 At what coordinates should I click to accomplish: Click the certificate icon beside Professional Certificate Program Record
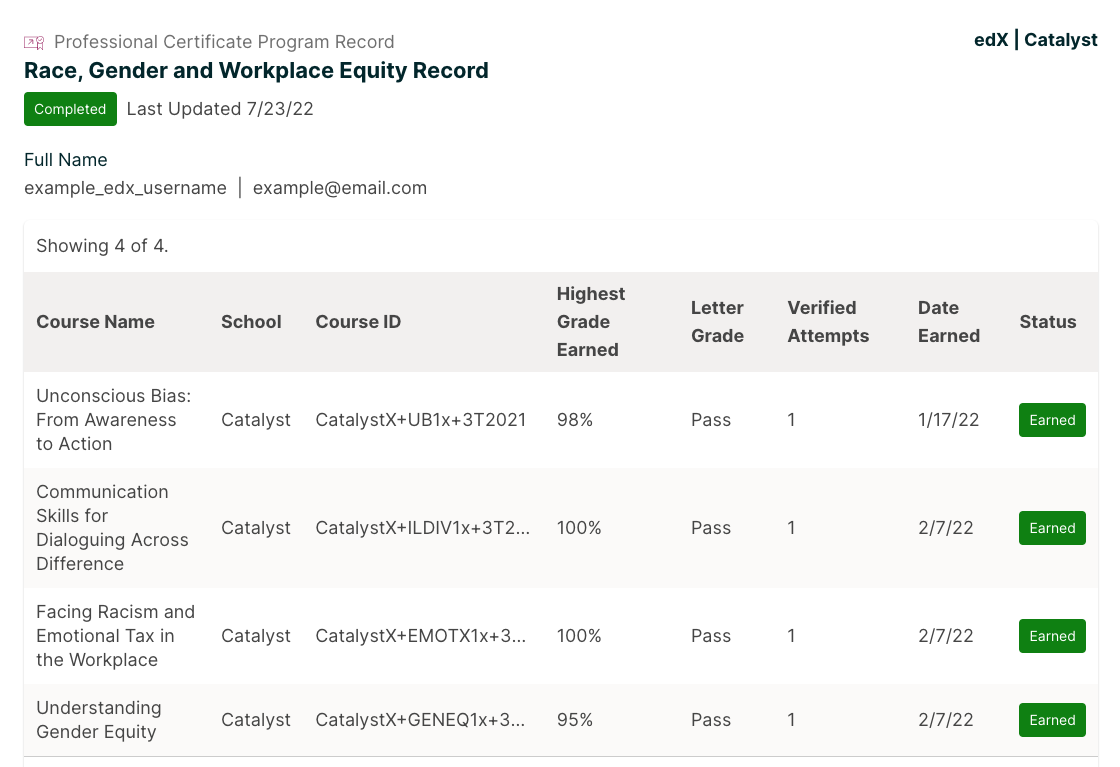34,42
